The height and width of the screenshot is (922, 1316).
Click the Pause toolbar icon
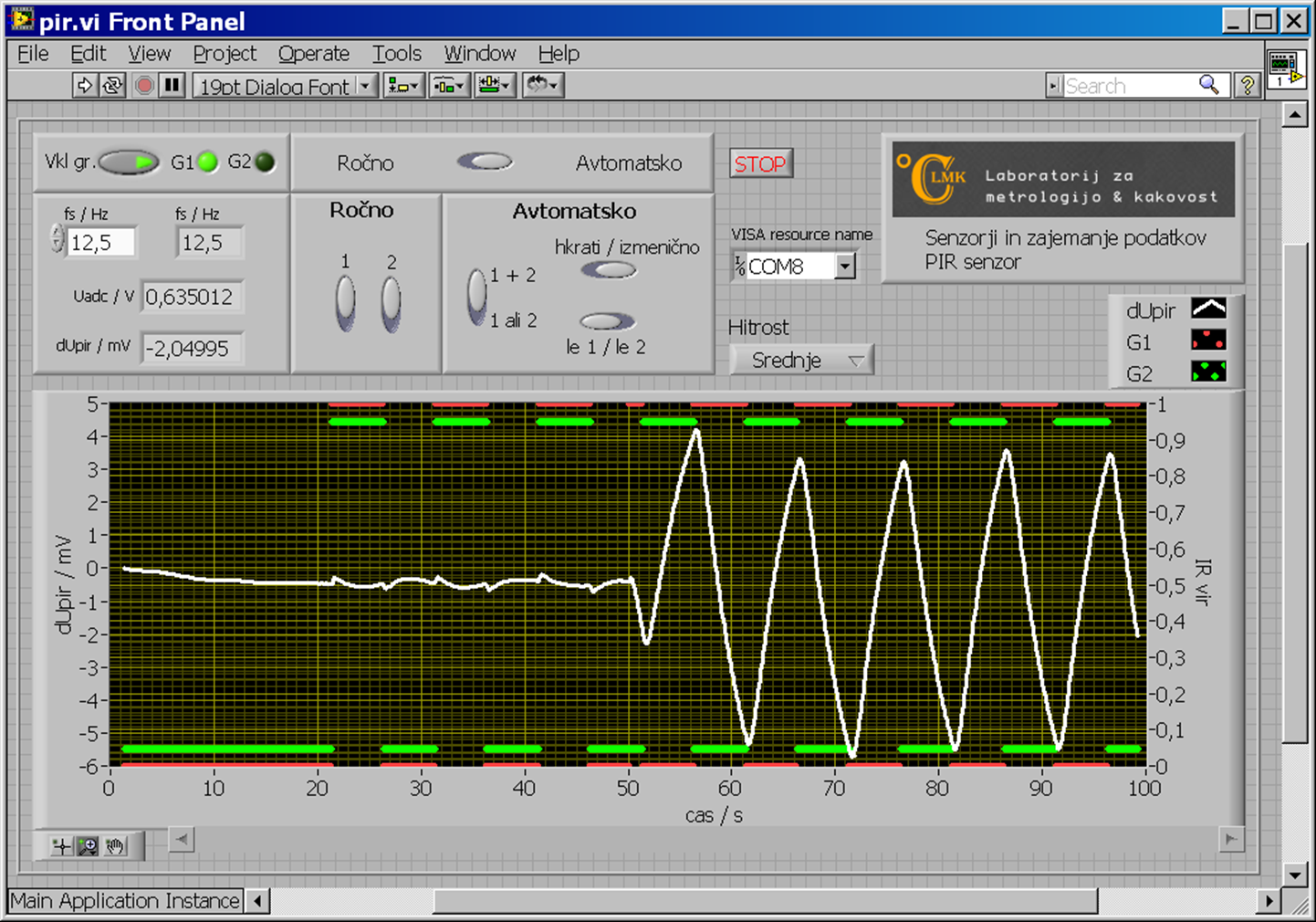172,85
